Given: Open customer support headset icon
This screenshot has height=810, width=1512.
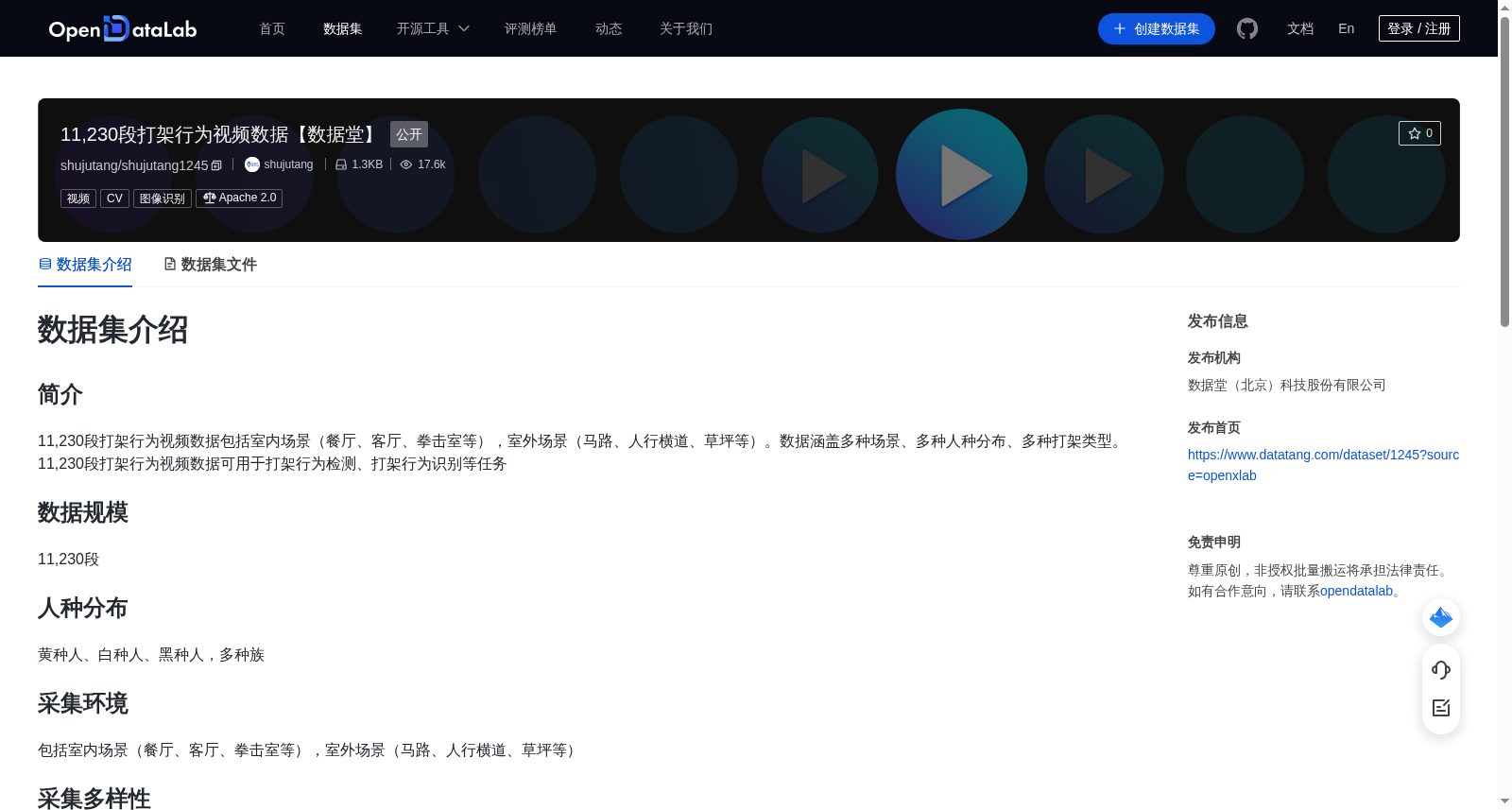Looking at the screenshot, I should [1441, 670].
